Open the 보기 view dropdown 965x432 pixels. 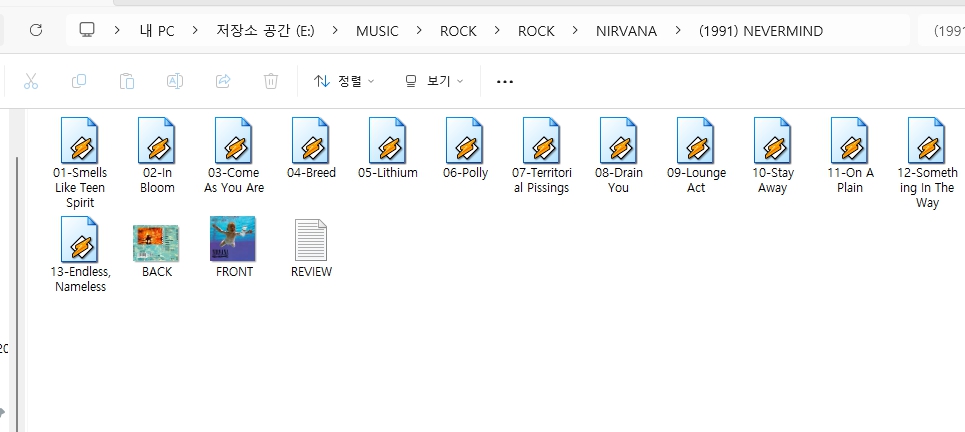434,81
